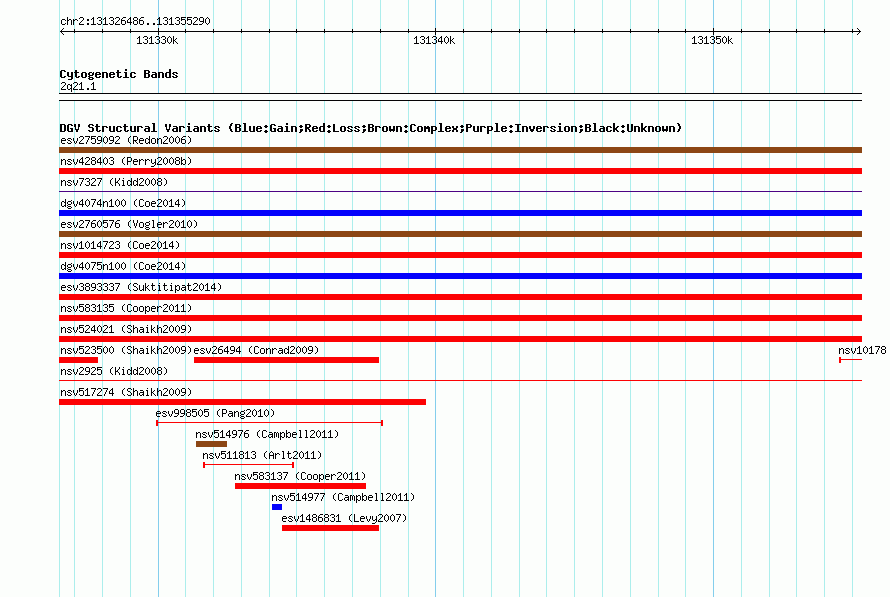Click the nsv517274 (Shaikh2009) red bar
This screenshot has width=890, height=597.
[242, 402]
